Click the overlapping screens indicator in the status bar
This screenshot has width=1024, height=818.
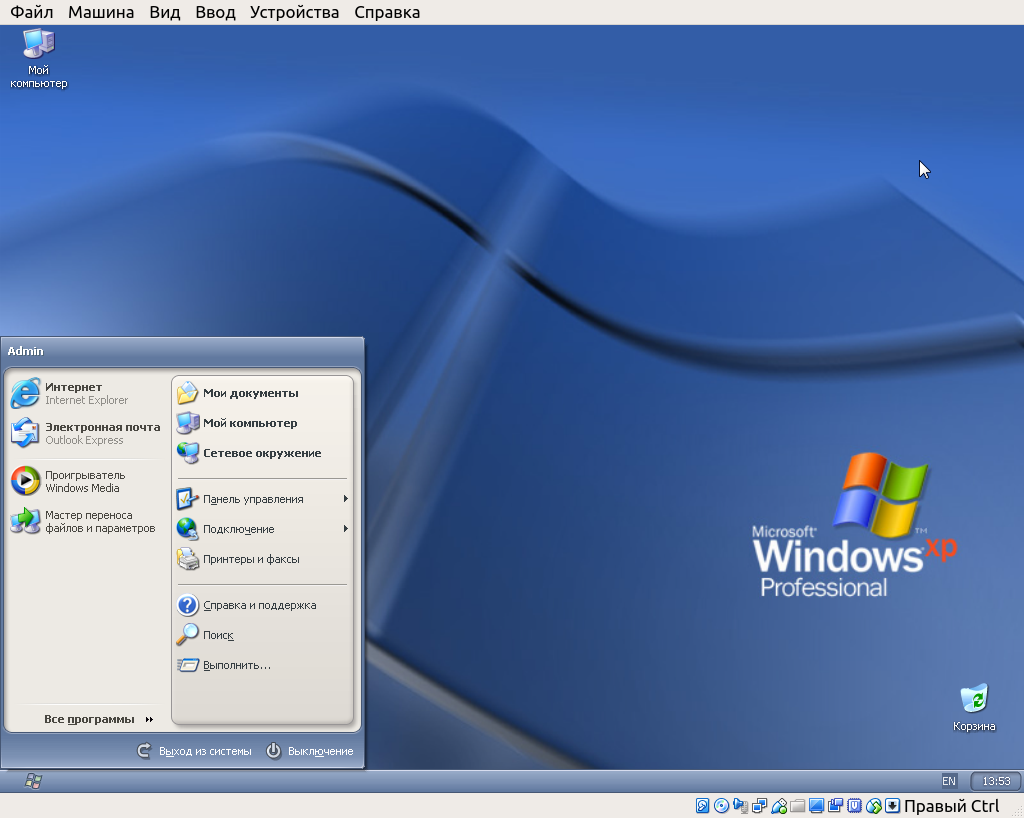pyautogui.click(x=835, y=806)
